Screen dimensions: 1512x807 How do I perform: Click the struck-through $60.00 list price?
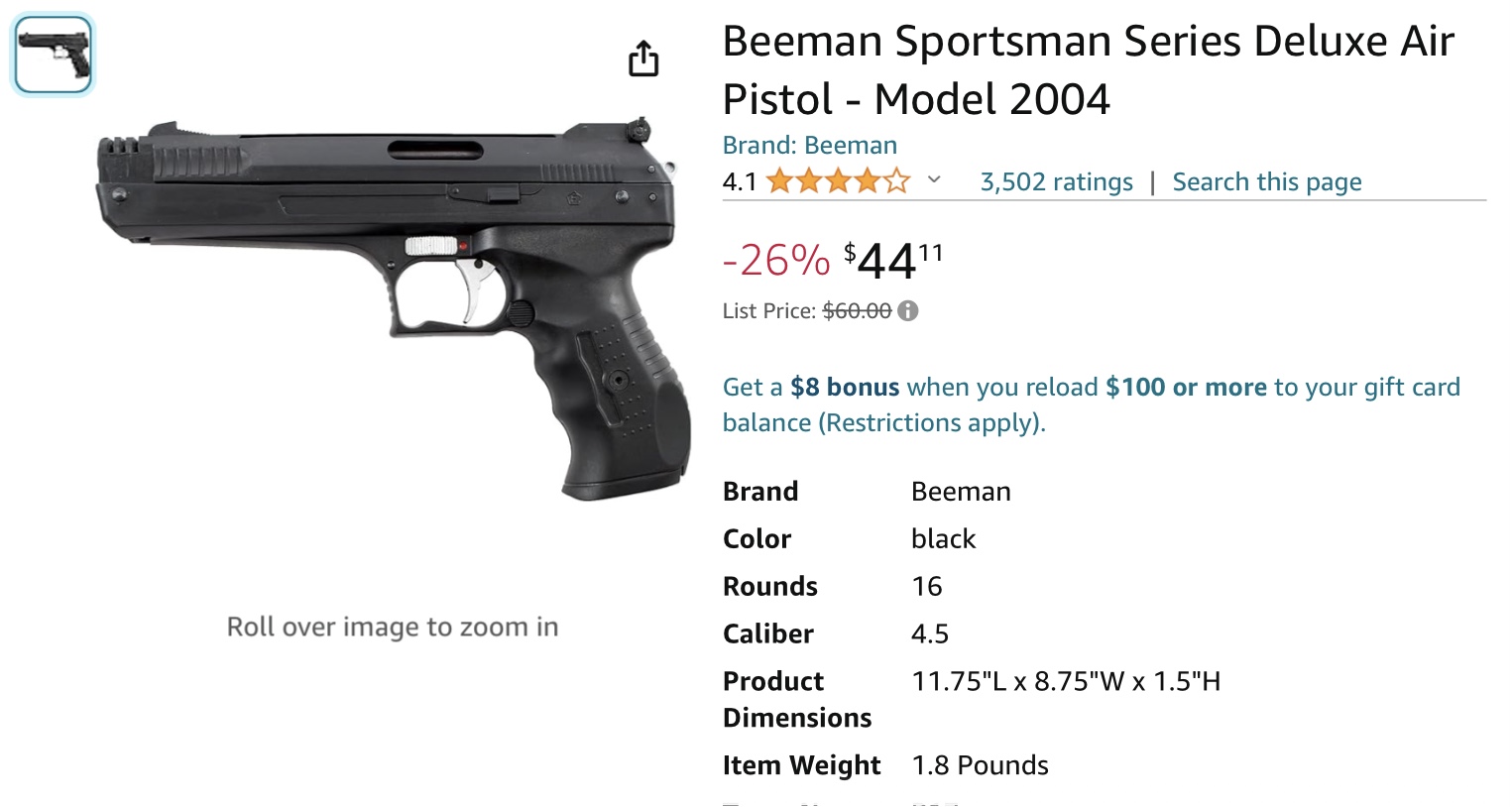[857, 311]
